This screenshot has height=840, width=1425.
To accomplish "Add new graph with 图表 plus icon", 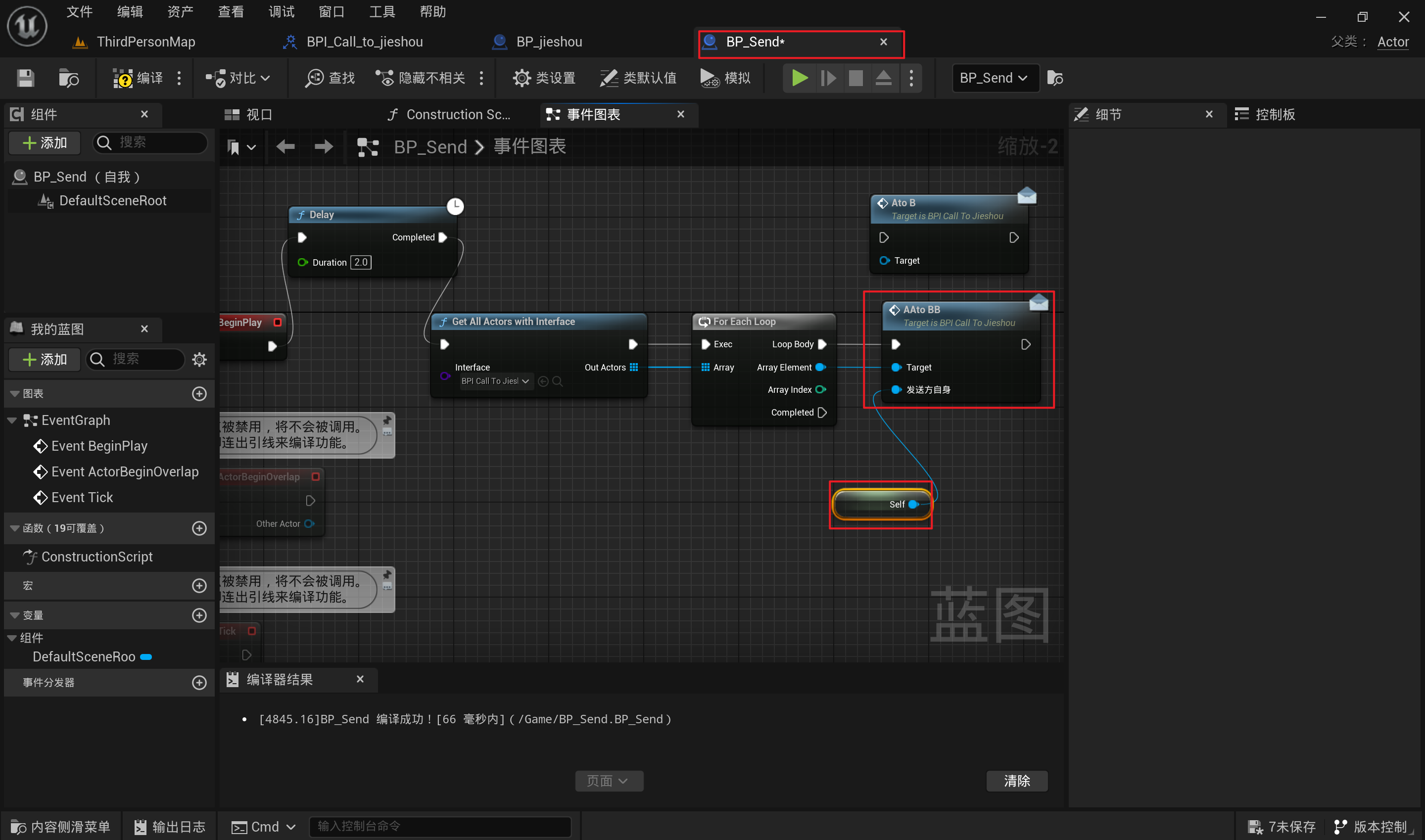I will pos(199,393).
